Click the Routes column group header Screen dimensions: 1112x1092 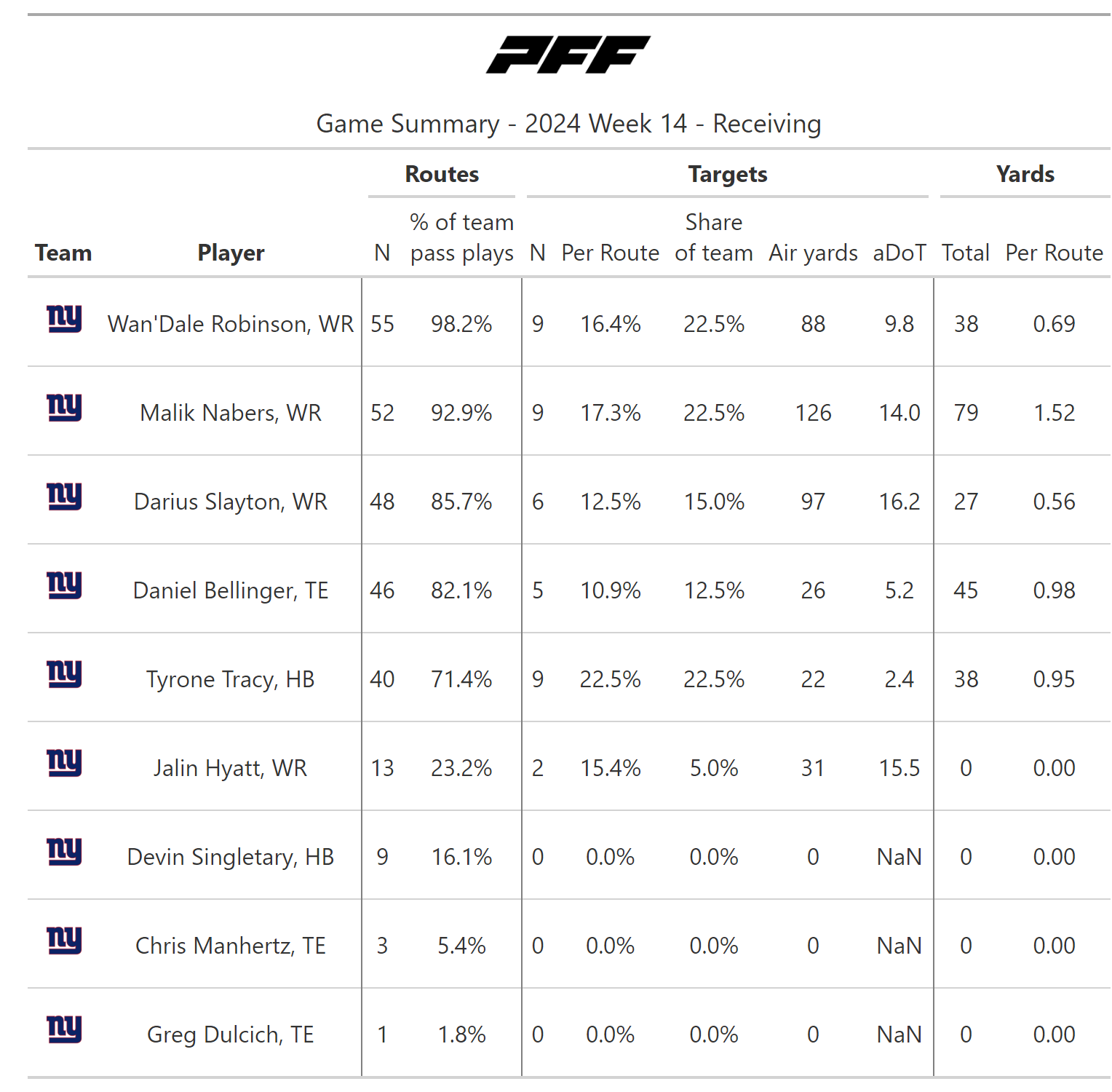coord(442,175)
